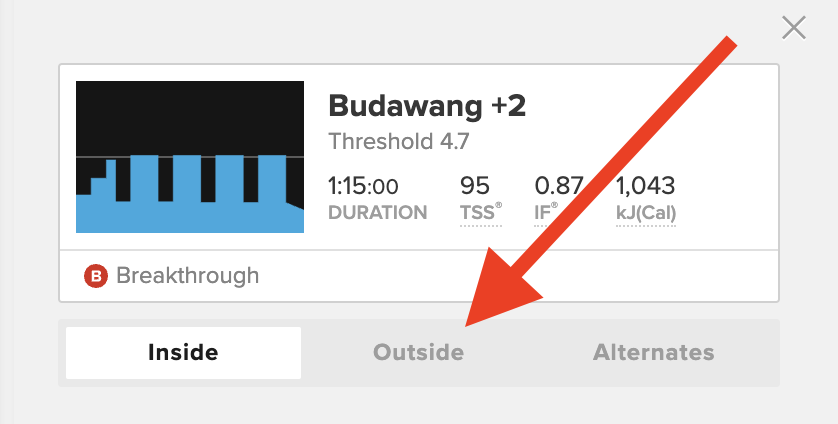This screenshot has width=838, height=424.
Task: Click the dotted-underlined IF label
Action: click(546, 213)
